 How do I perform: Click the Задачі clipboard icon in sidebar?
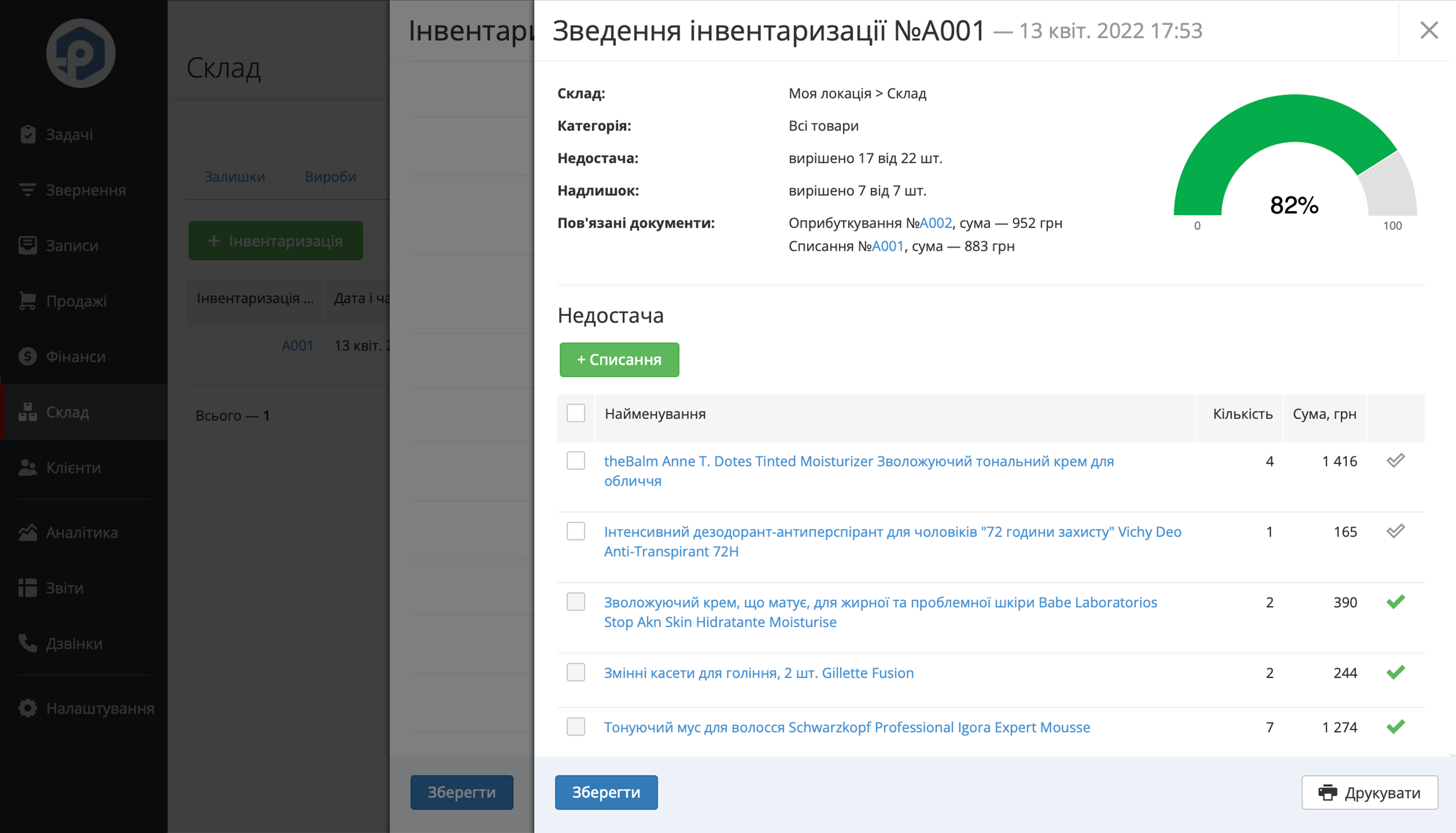[27, 134]
